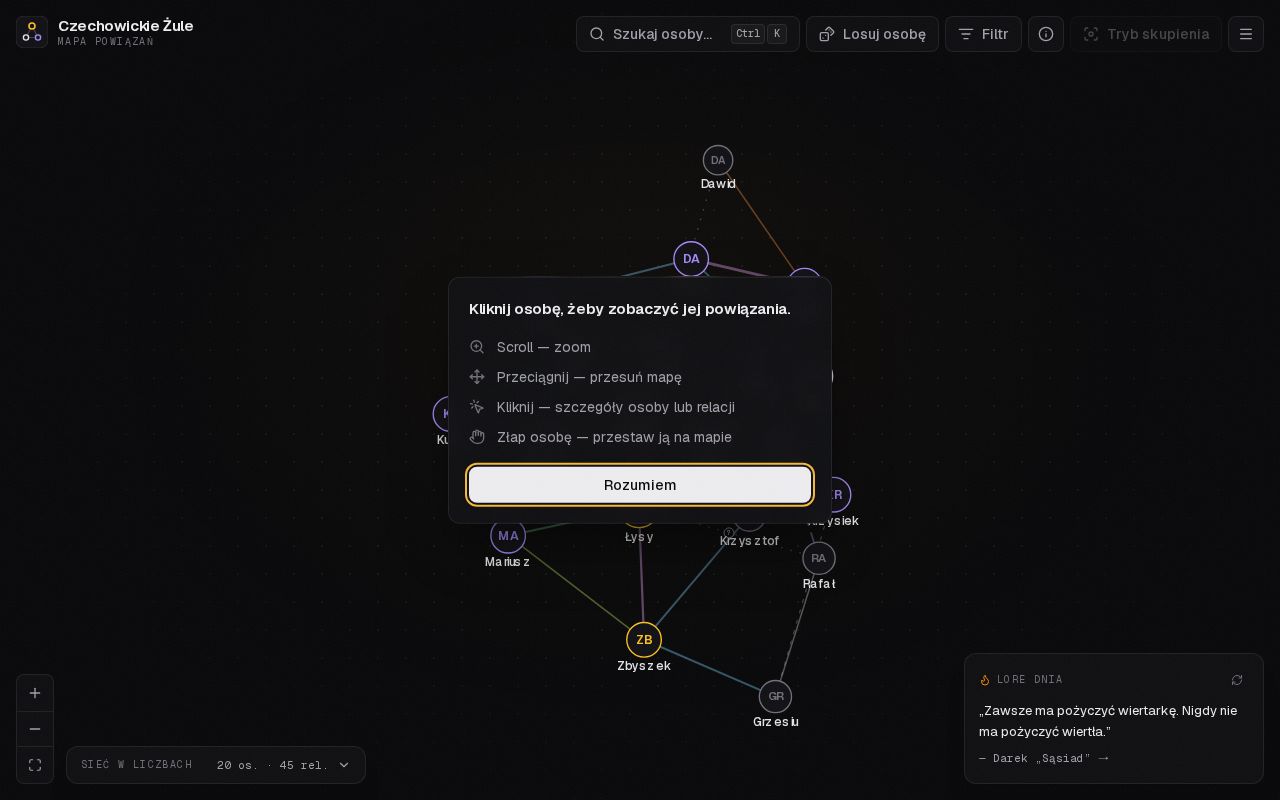Click the Przeciągnij — przesuń mapę hint

coord(589,377)
